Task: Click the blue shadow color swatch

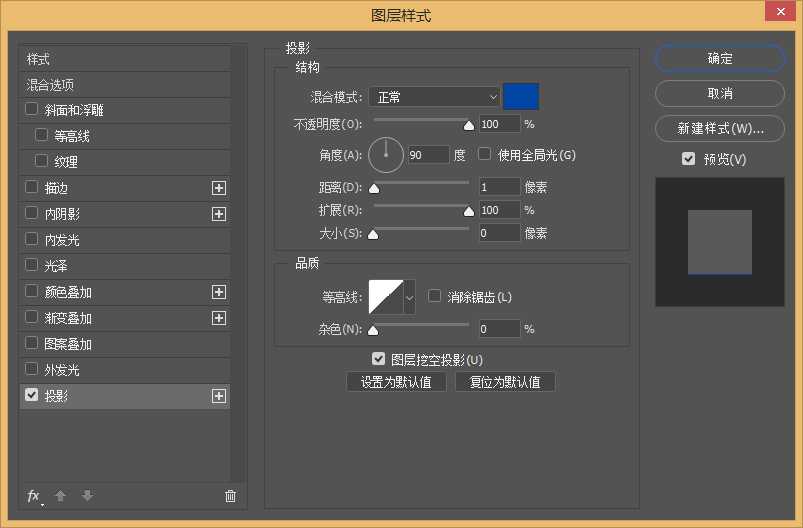Action: pos(521,97)
